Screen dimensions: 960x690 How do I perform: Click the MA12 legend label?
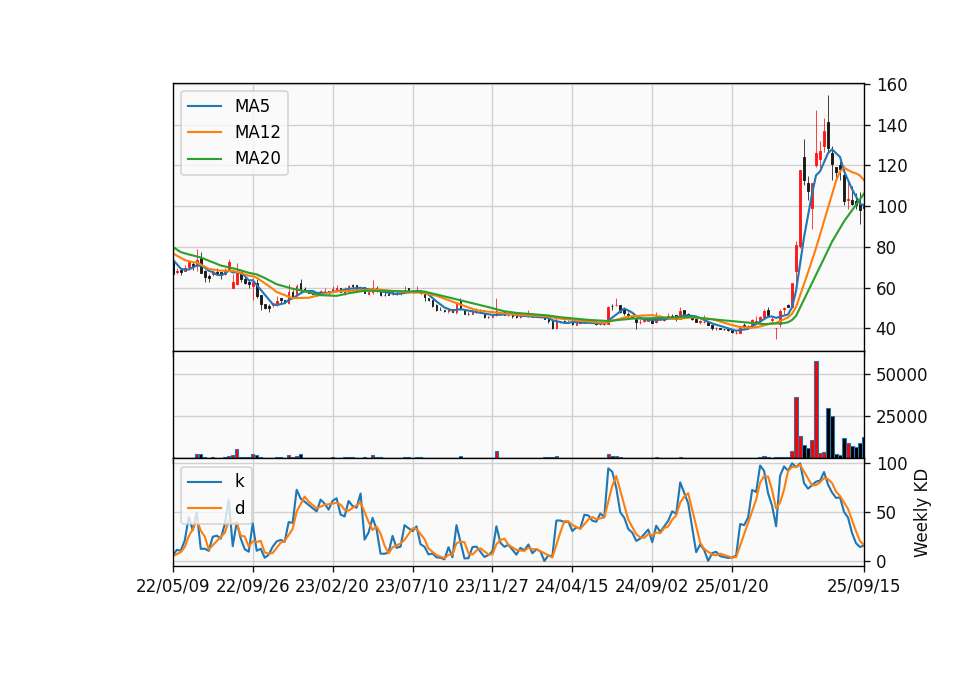[x=257, y=132]
